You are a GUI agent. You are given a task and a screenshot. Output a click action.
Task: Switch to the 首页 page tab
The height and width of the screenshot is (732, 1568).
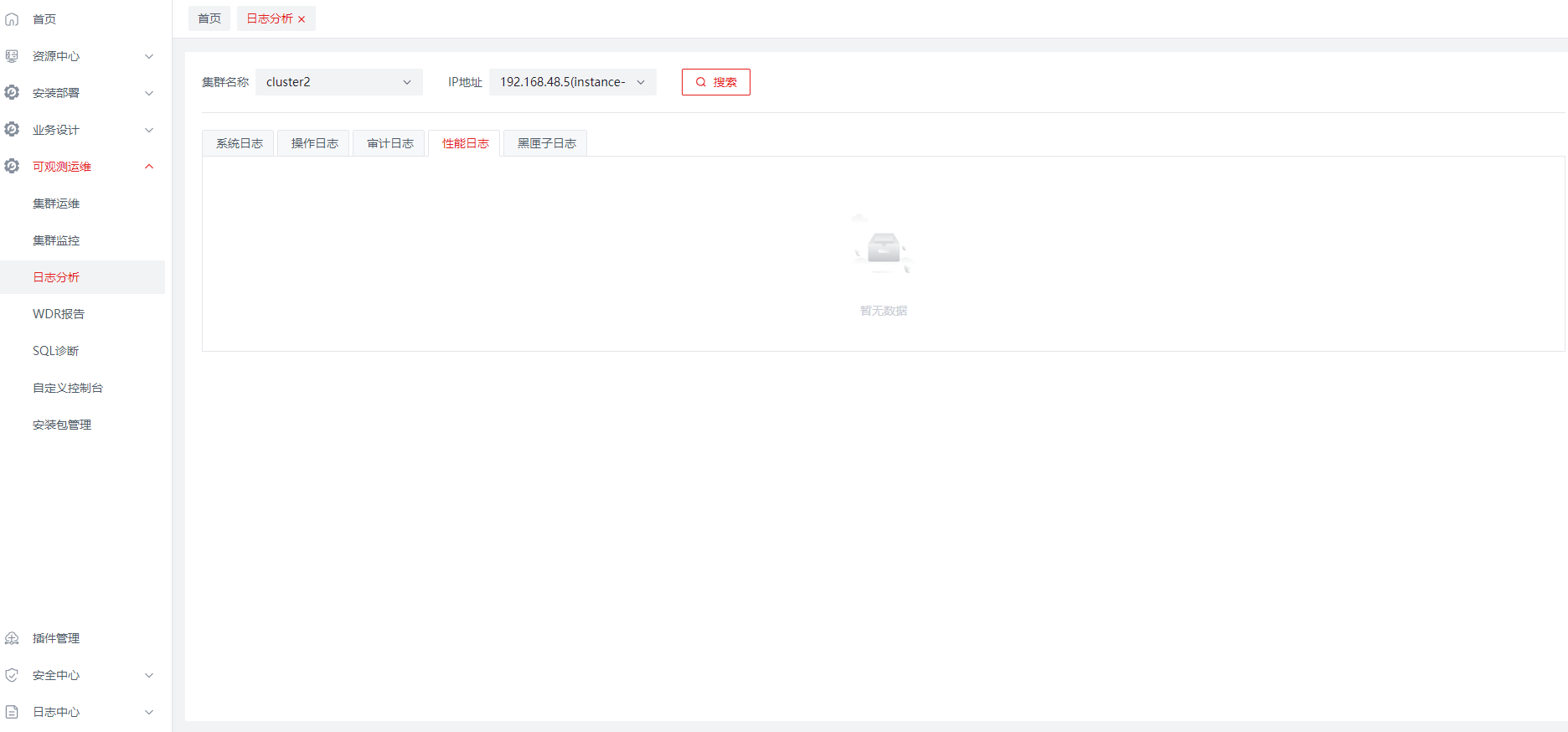point(209,18)
